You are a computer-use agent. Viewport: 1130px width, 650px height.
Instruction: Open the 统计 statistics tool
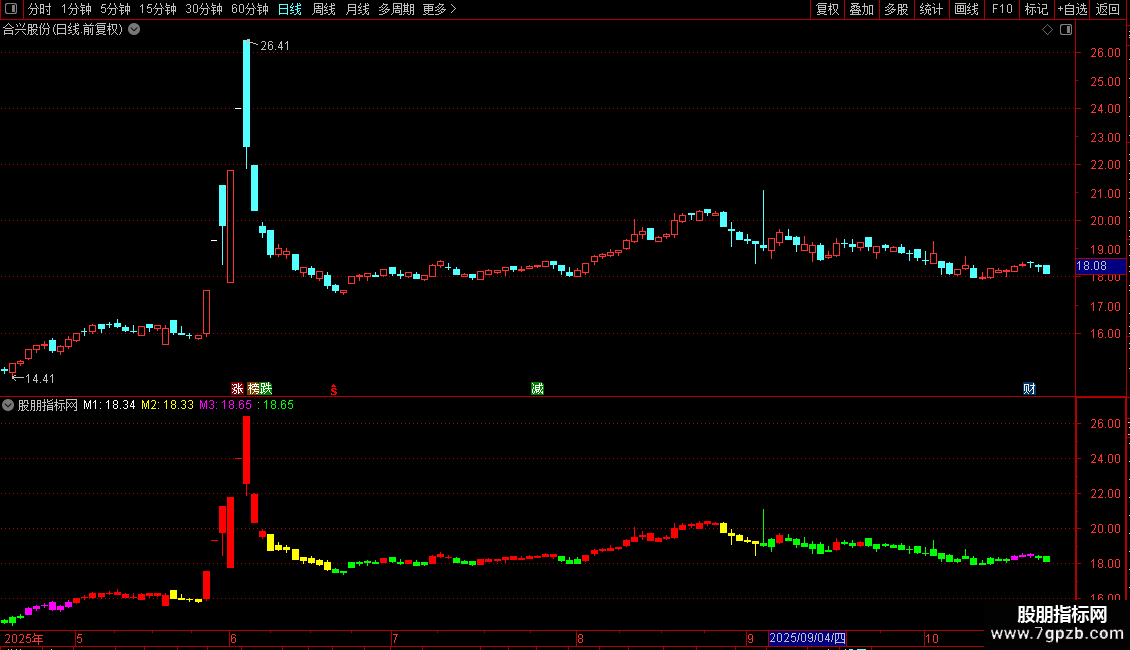(931, 9)
